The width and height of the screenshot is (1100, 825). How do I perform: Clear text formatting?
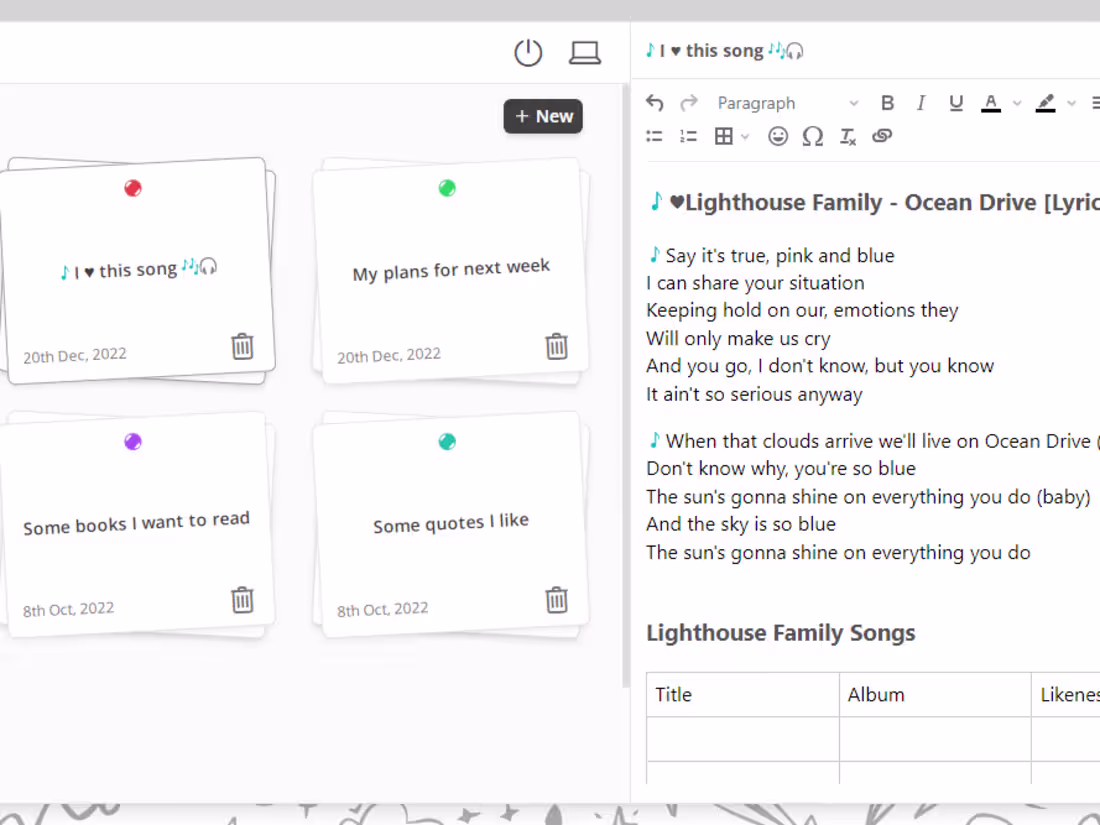[847, 136]
